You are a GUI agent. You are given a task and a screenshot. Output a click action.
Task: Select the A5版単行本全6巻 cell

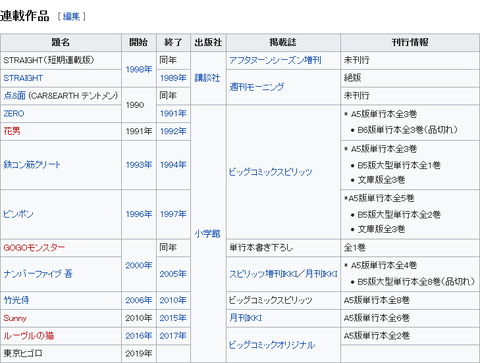coord(410,318)
